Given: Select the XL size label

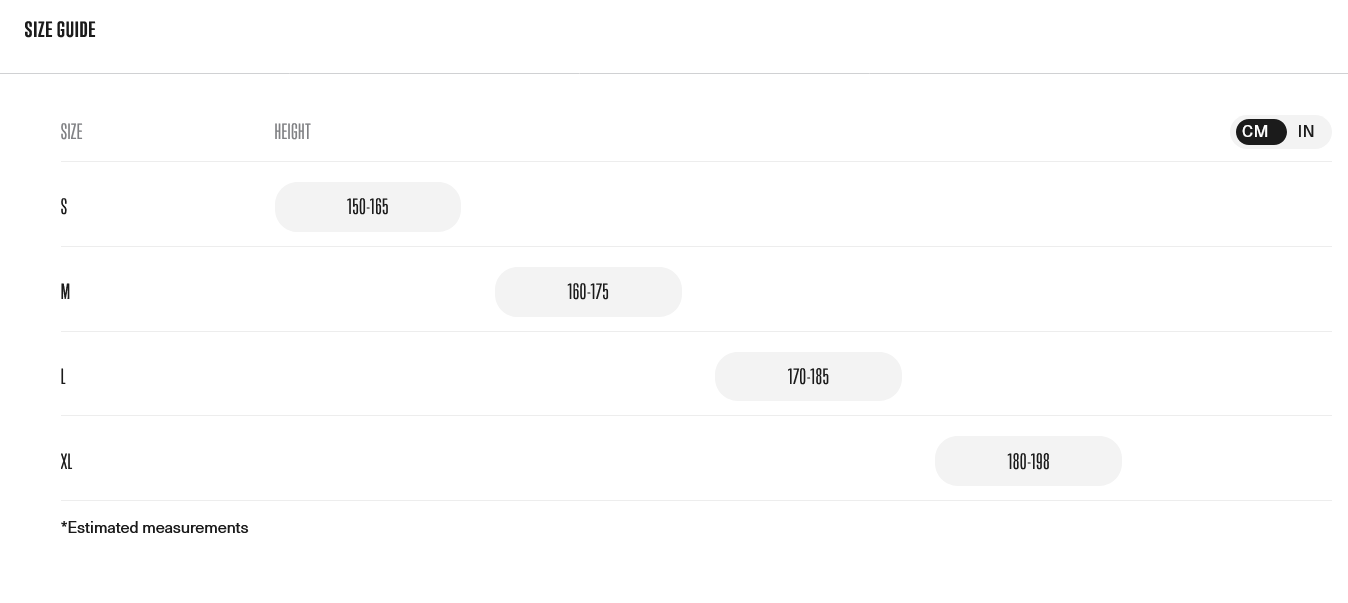Looking at the screenshot, I should (66, 462).
